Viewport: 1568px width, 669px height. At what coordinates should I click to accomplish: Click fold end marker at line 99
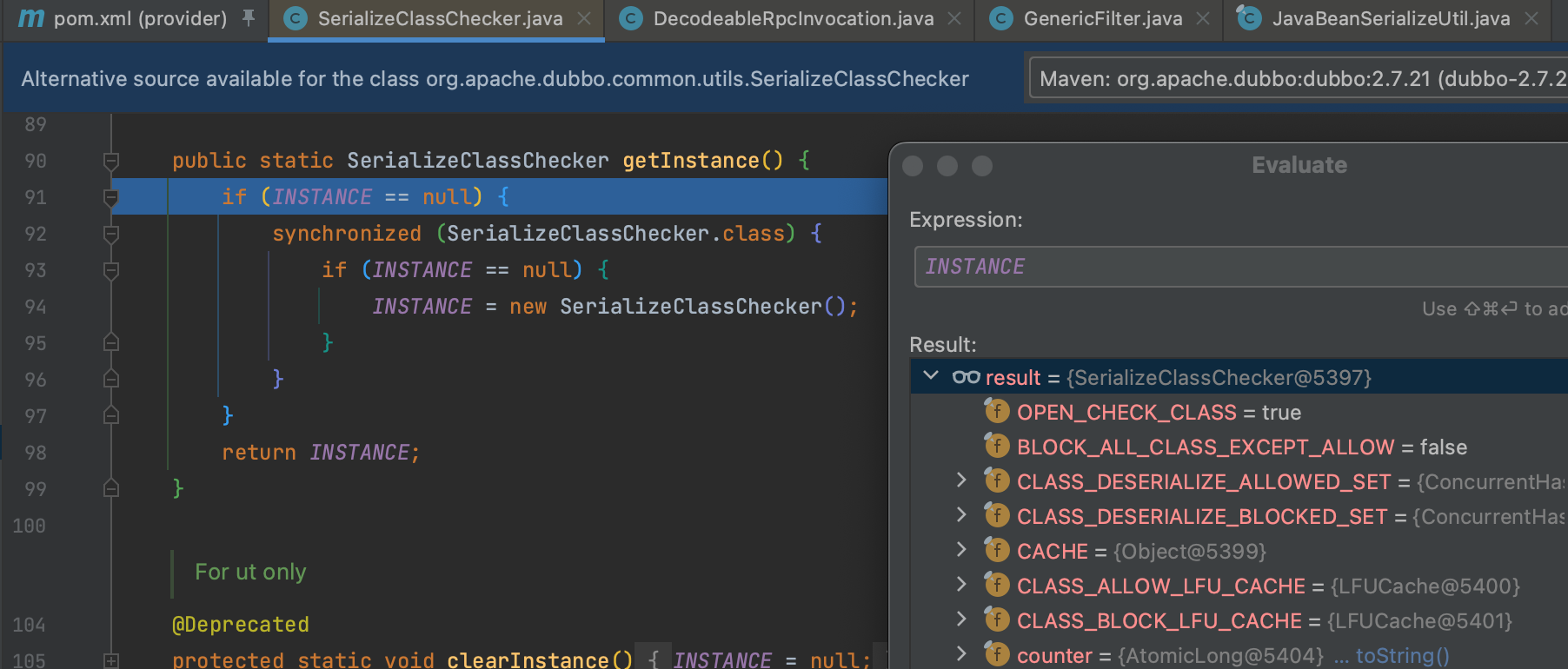(x=111, y=488)
